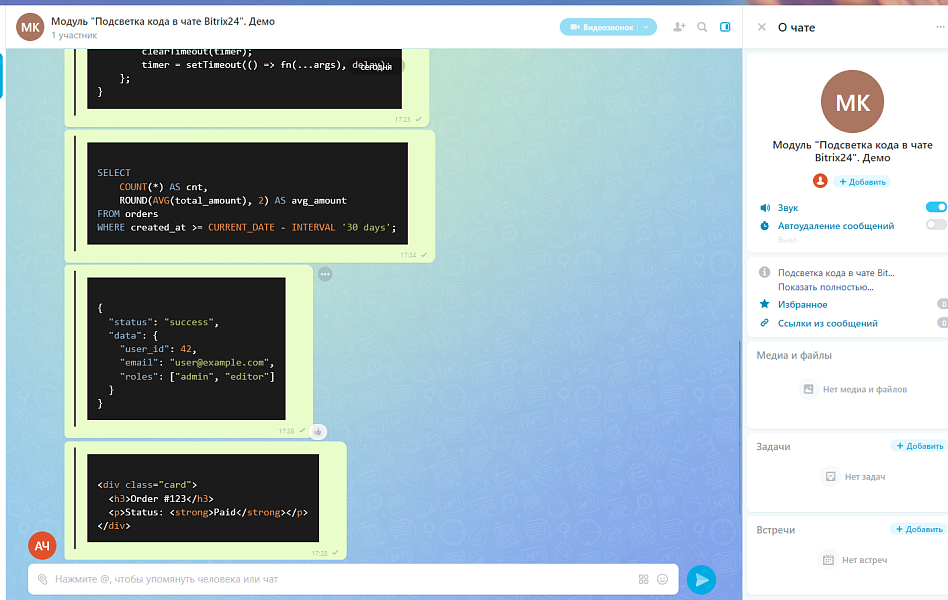Click 'Показать полностью...' link

825,287
